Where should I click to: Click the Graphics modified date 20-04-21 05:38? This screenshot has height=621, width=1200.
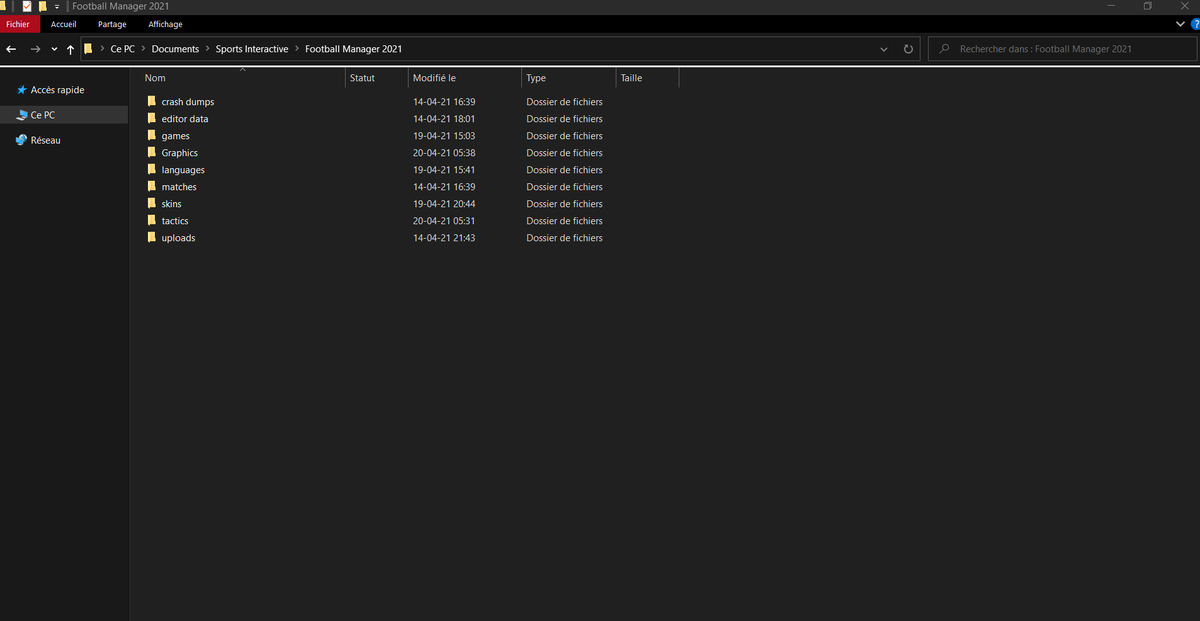coord(444,153)
